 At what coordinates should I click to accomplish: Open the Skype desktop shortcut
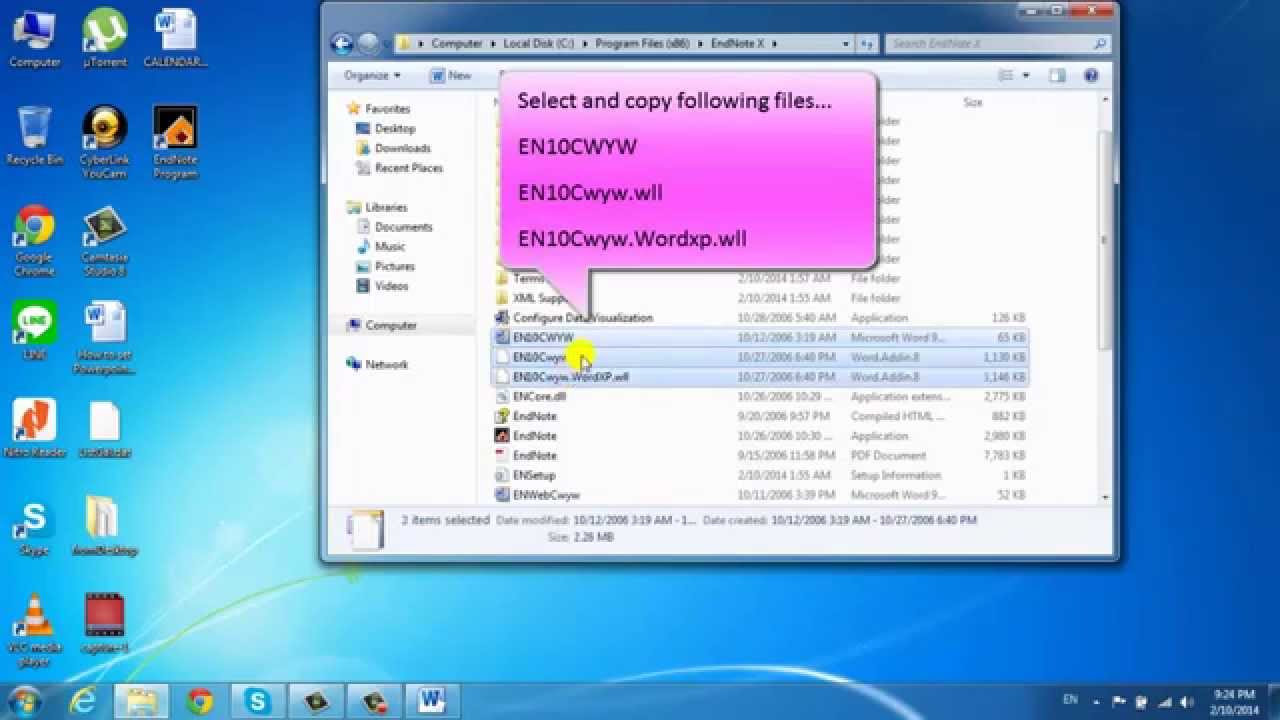34,526
